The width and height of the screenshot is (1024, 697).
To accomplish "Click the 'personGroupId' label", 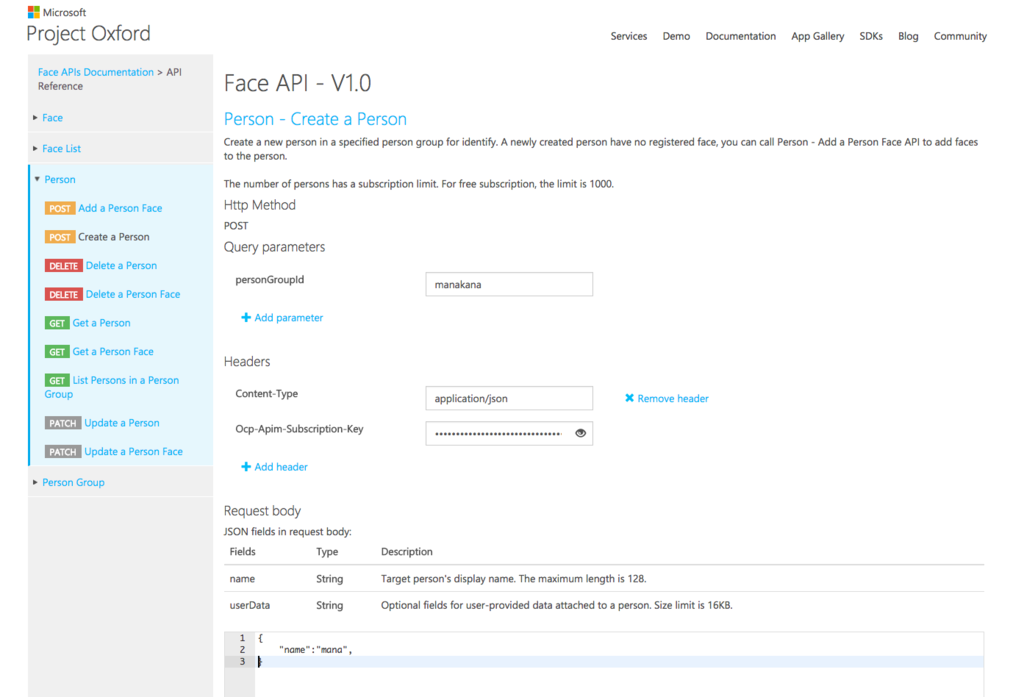I will pyautogui.click(x=269, y=280).
